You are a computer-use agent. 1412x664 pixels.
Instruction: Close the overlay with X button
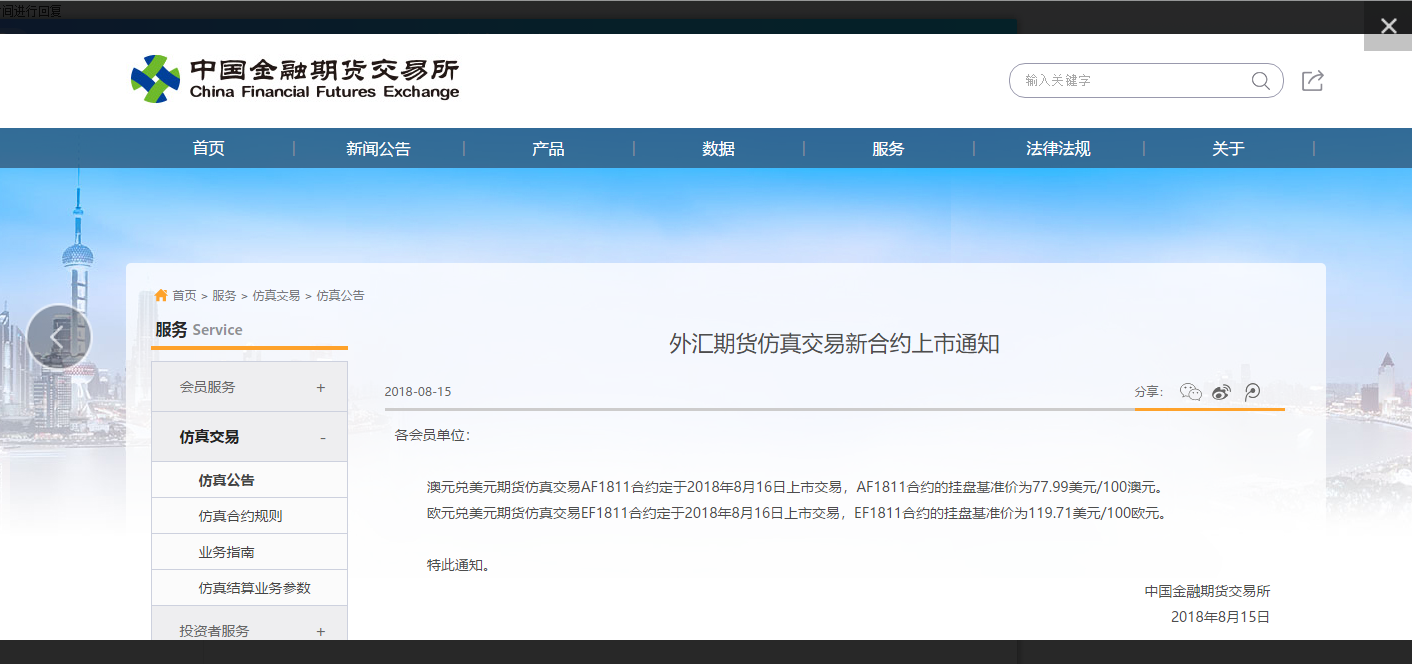tap(1388, 26)
